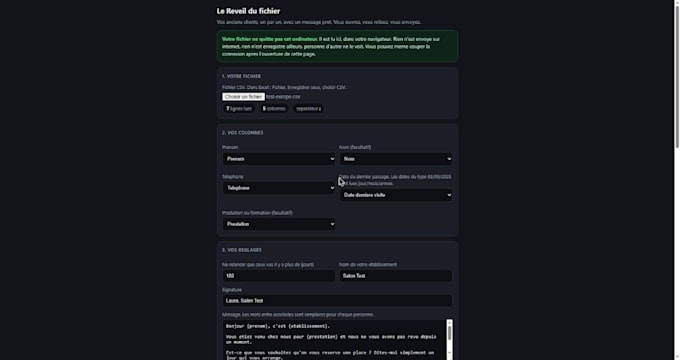Open the Nom (facultatif) column dropdown
The width and height of the screenshot is (680, 360).
[396, 159]
